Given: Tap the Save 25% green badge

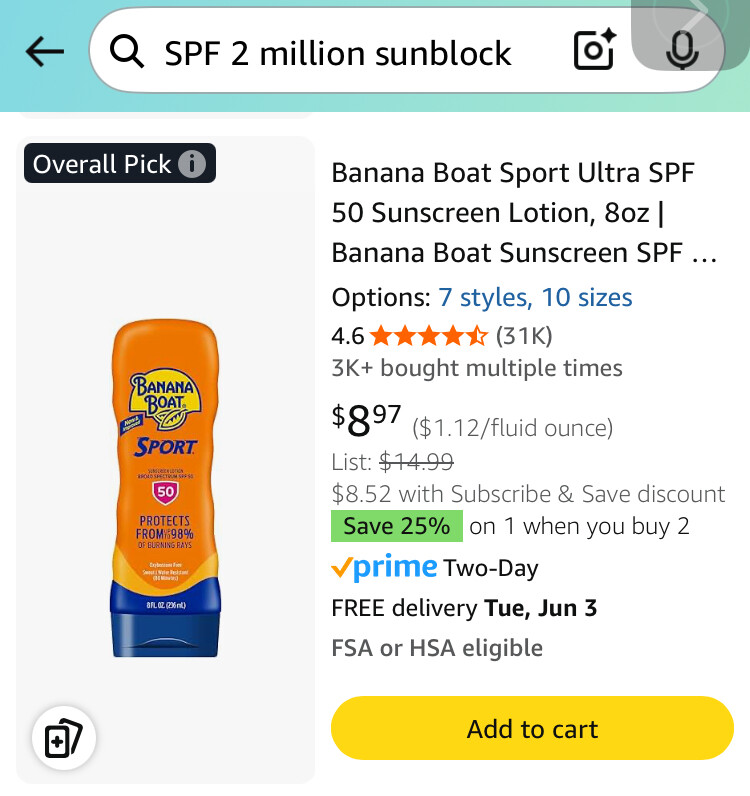Looking at the screenshot, I should (x=396, y=526).
